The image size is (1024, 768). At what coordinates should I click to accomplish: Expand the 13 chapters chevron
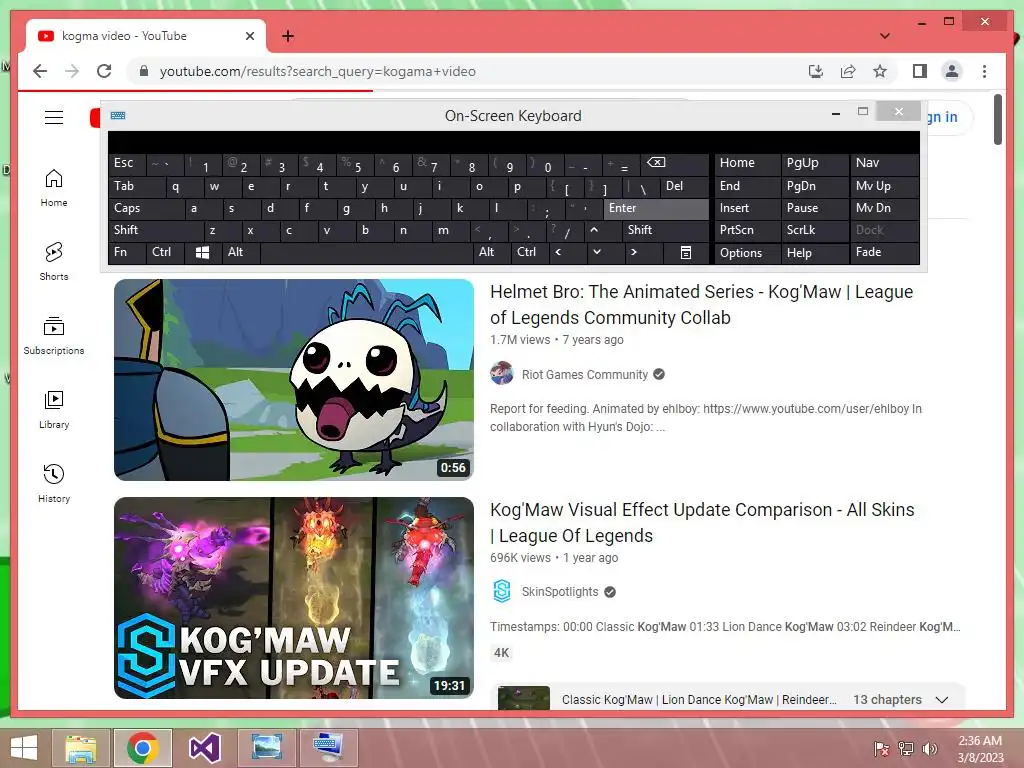[x=941, y=699]
